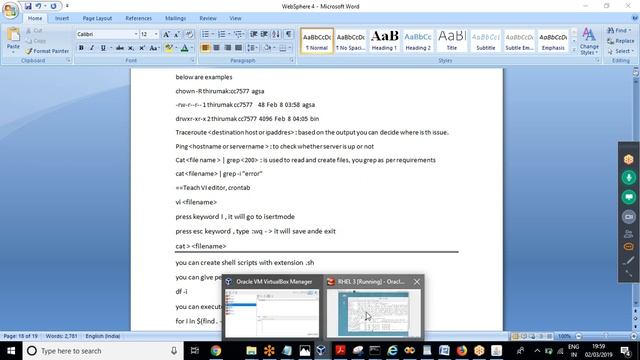The width and height of the screenshot is (640, 360).
Task: Click font color red A button
Action: coord(184,48)
